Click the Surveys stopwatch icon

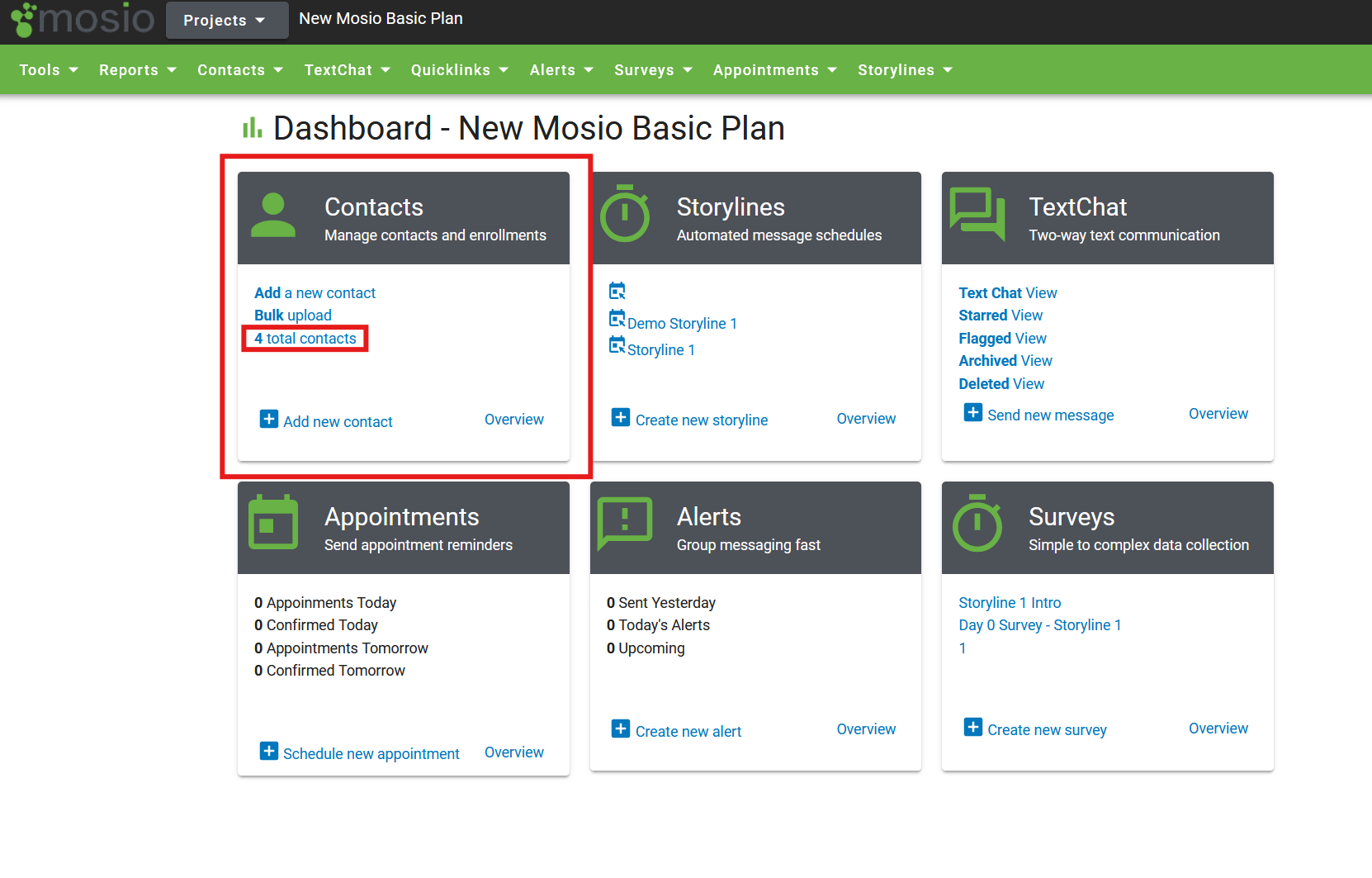click(977, 523)
